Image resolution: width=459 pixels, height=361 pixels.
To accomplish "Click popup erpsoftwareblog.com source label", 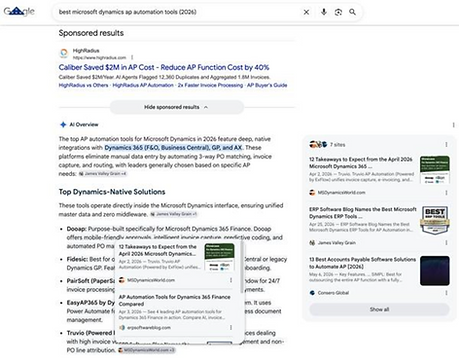I will pyautogui.click(x=149, y=328).
